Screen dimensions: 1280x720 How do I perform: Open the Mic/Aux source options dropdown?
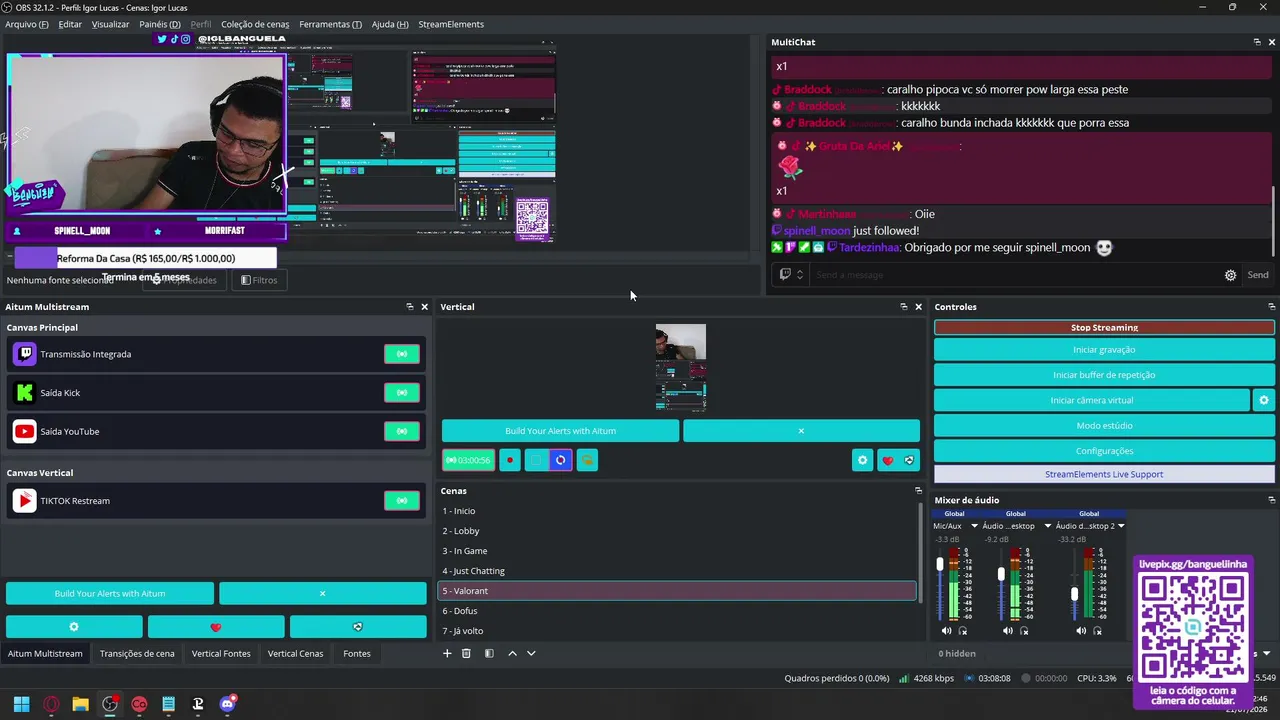click(973, 526)
